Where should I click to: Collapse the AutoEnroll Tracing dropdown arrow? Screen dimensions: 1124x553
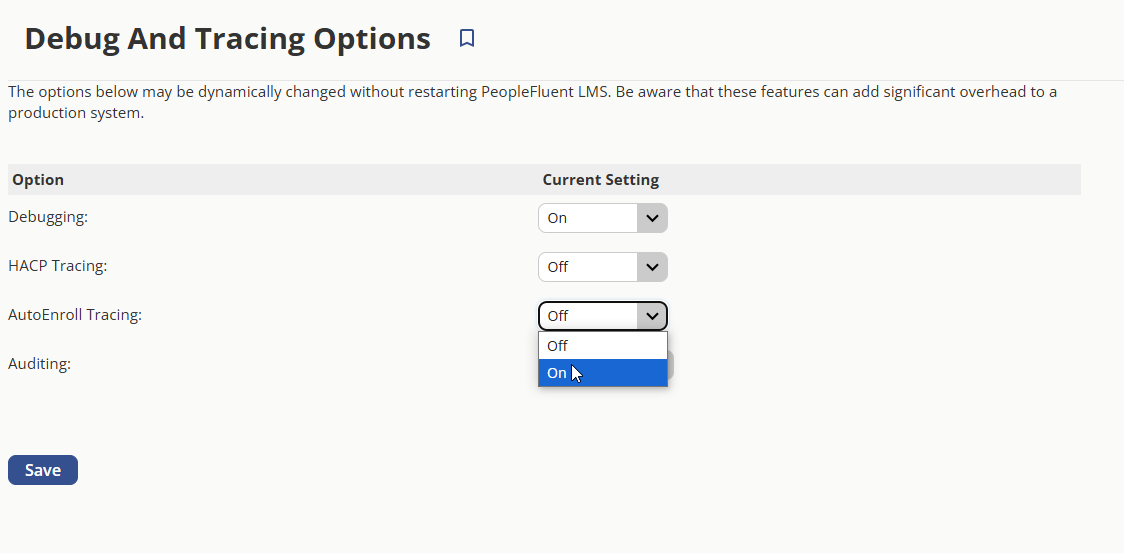652,316
